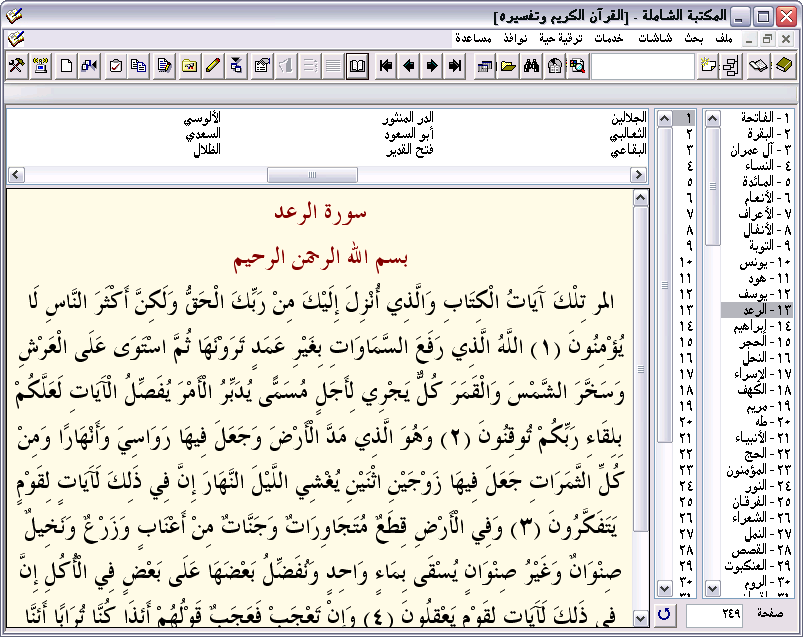The image size is (803, 637).
Task: Open the tools hammer icon
Action: click(16, 64)
